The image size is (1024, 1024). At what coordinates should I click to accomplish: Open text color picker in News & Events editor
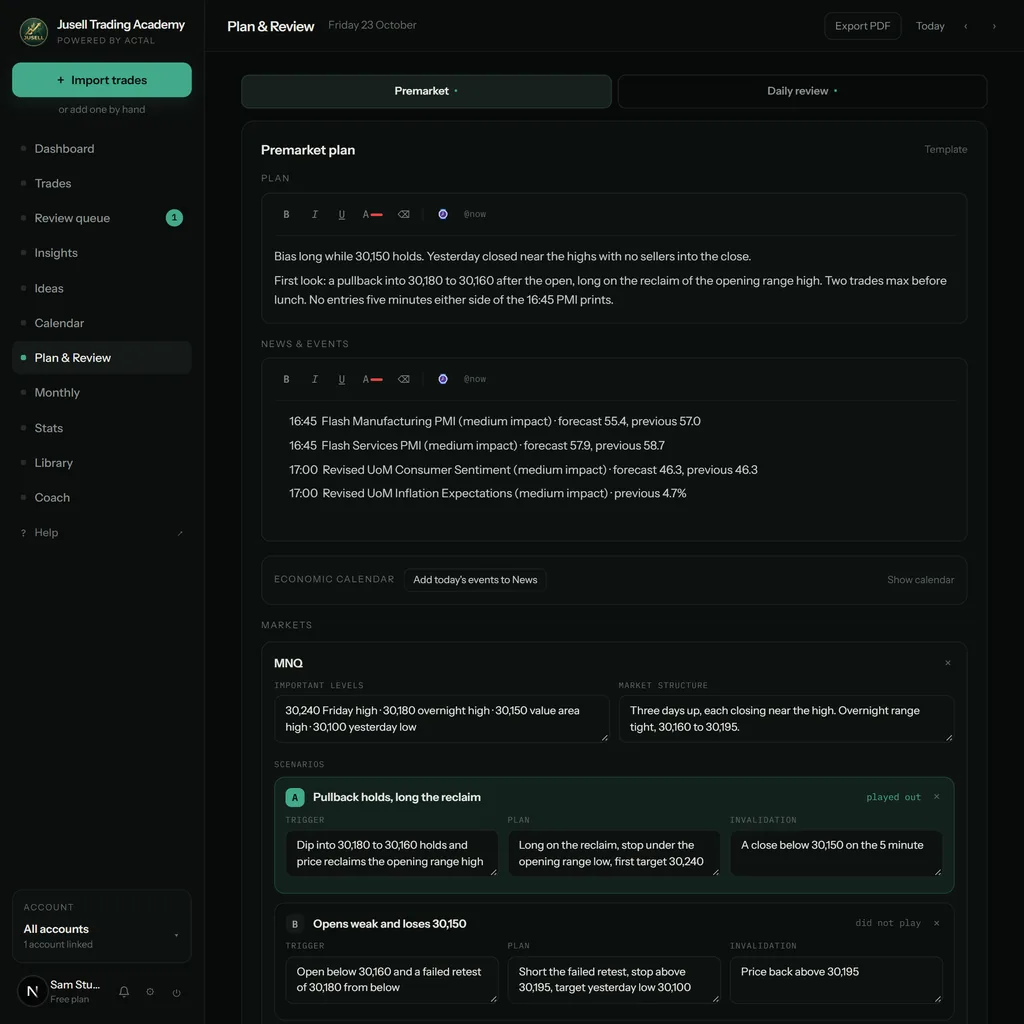(x=372, y=379)
